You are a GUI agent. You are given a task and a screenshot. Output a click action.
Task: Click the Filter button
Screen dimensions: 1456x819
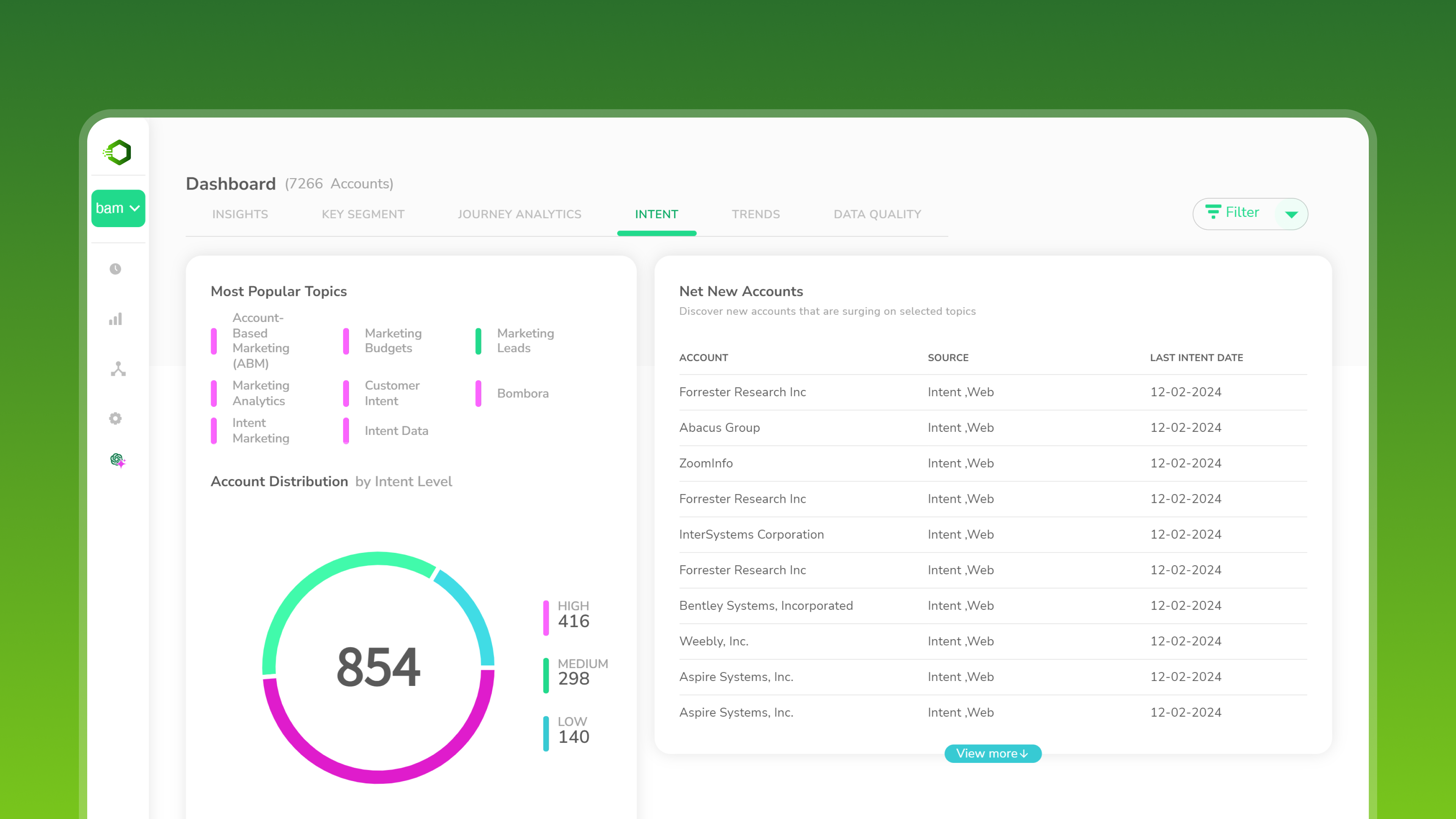1243,213
